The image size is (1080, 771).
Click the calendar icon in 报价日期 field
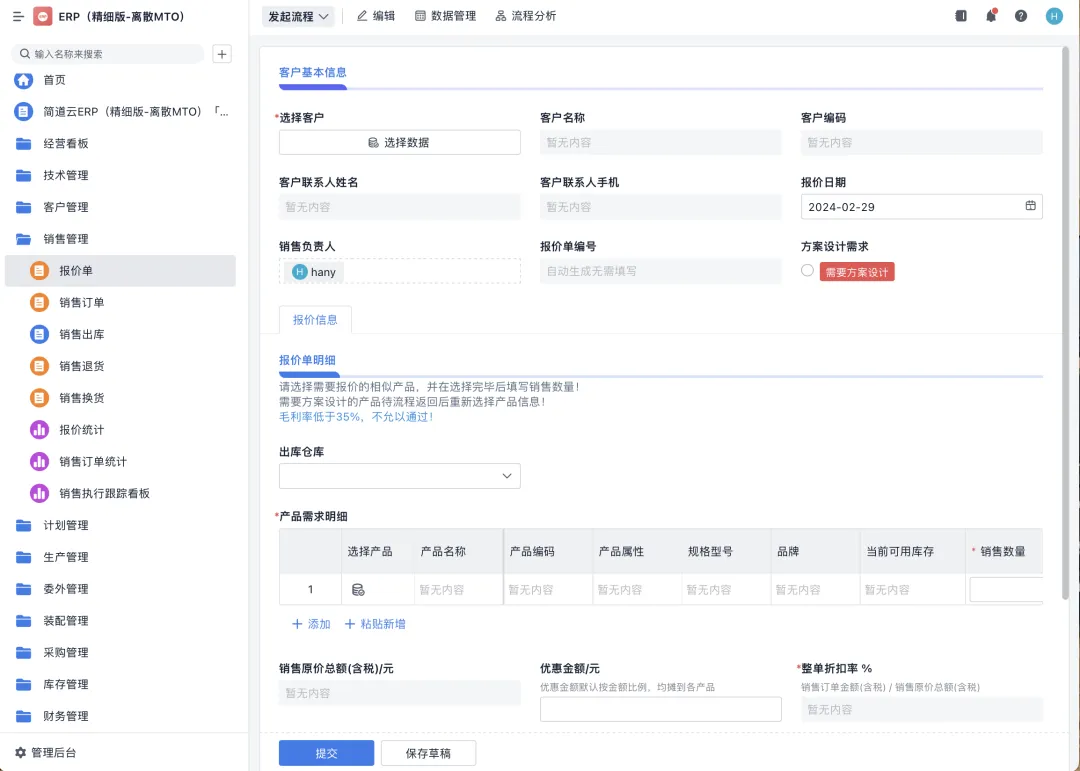click(x=1030, y=206)
